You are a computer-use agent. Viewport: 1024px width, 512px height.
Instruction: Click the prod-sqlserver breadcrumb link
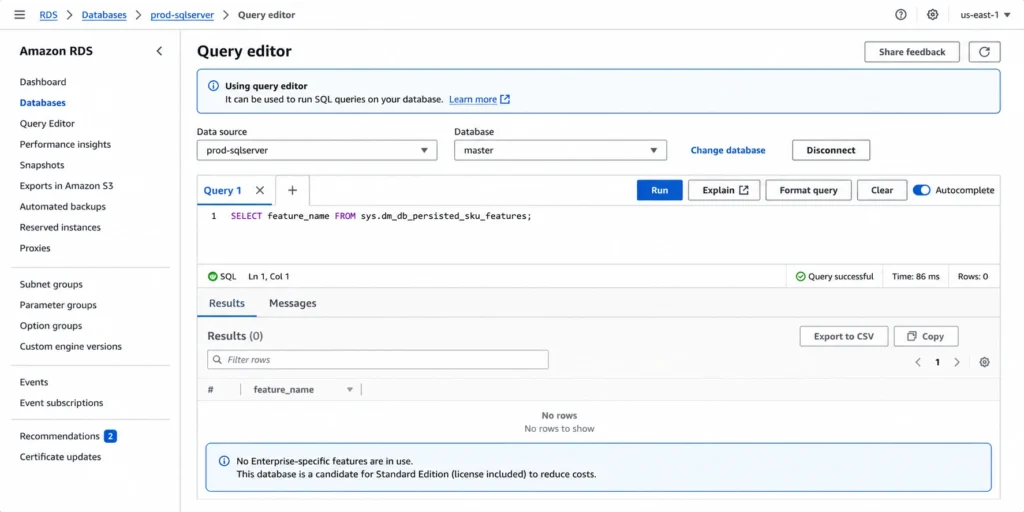point(182,14)
